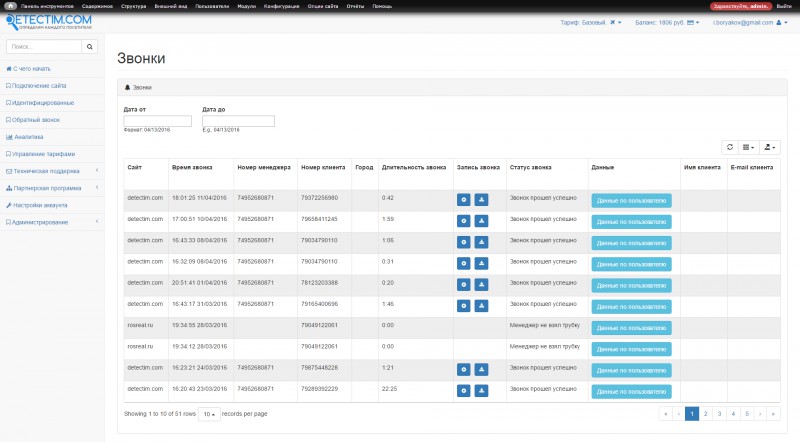Click the Дата от input field
The width and height of the screenshot is (800, 442).
click(155, 121)
